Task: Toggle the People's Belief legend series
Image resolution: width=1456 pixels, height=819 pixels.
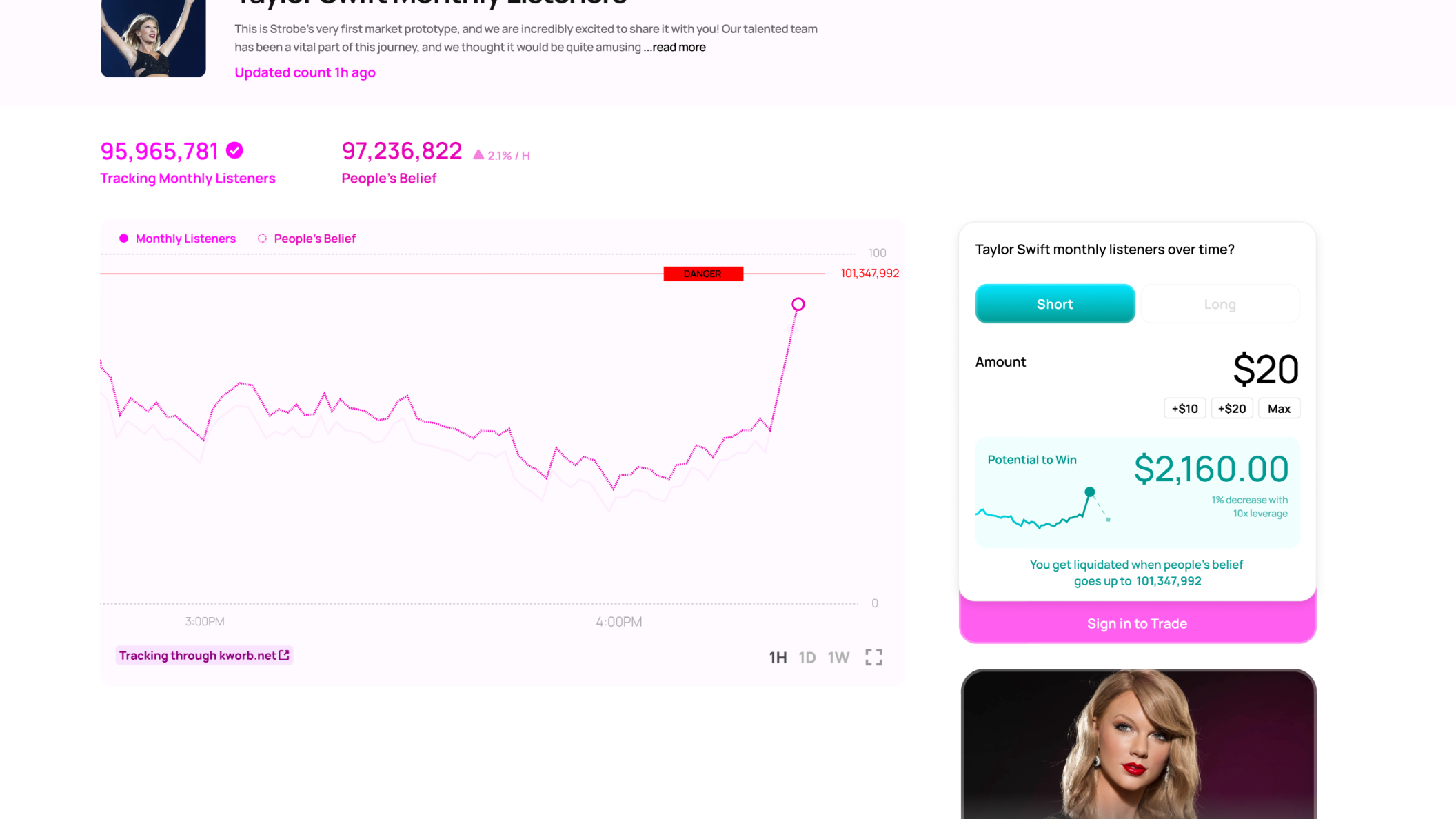Action: click(x=307, y=239)
